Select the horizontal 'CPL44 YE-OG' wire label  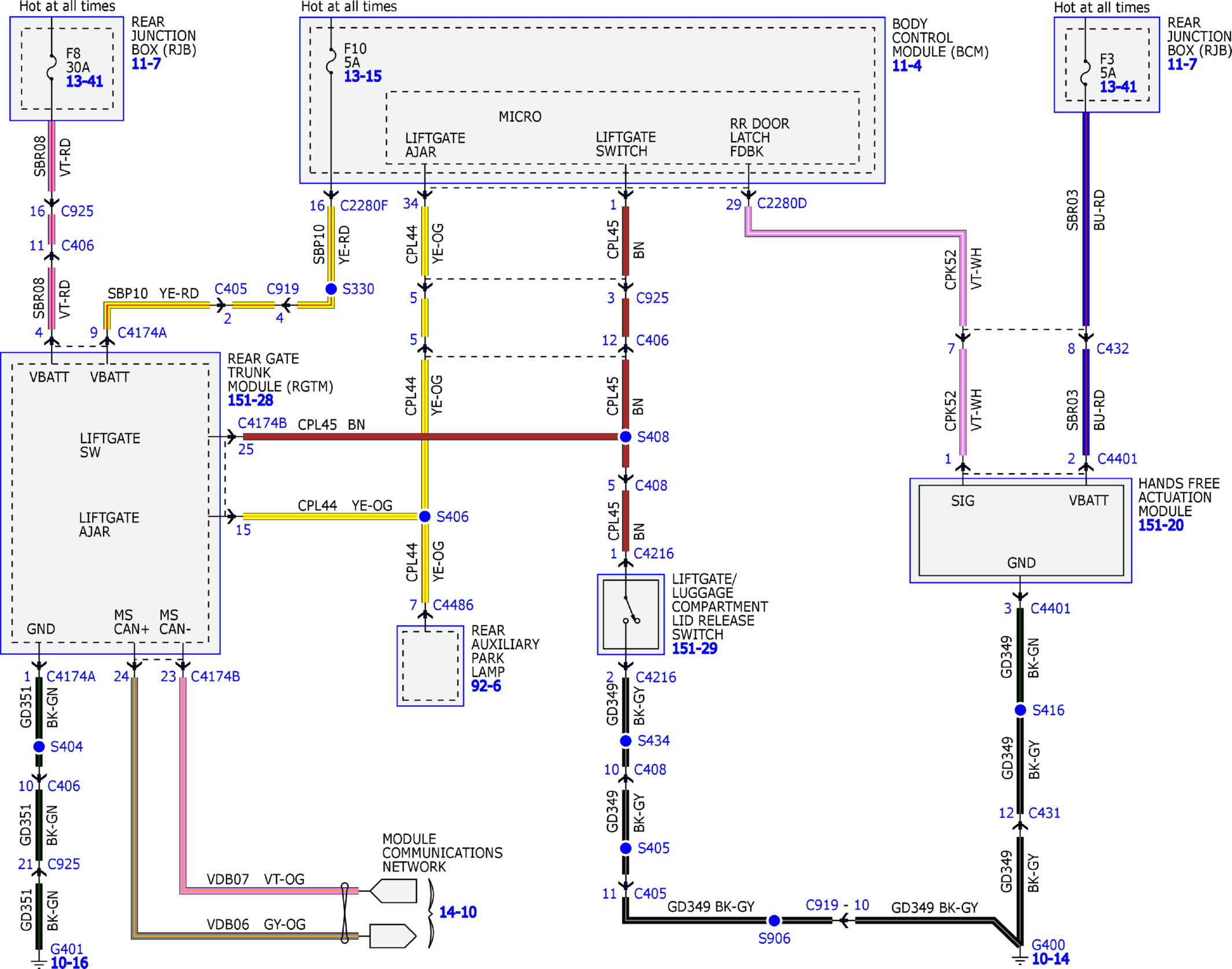[345, 506]
